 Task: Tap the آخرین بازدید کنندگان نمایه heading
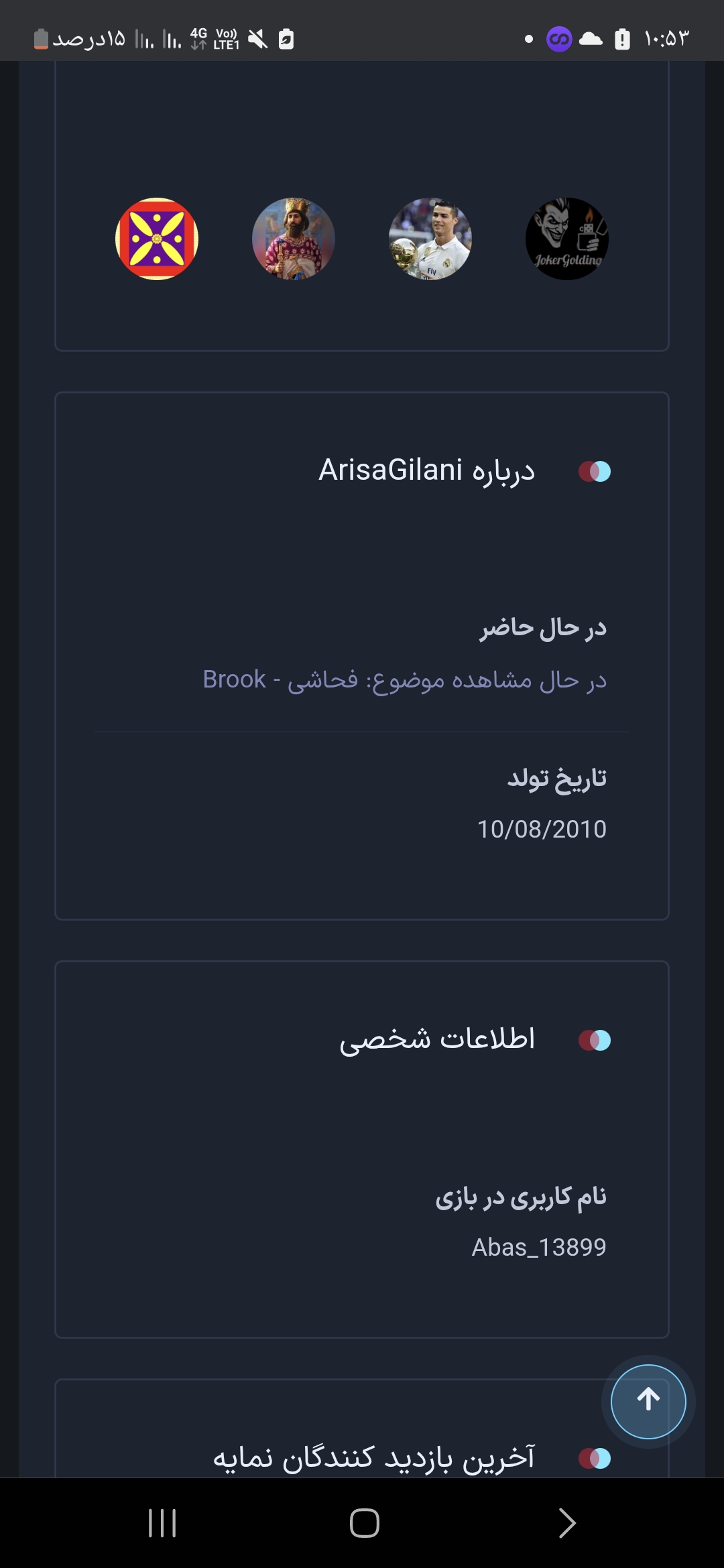(x=374, y=1458)
